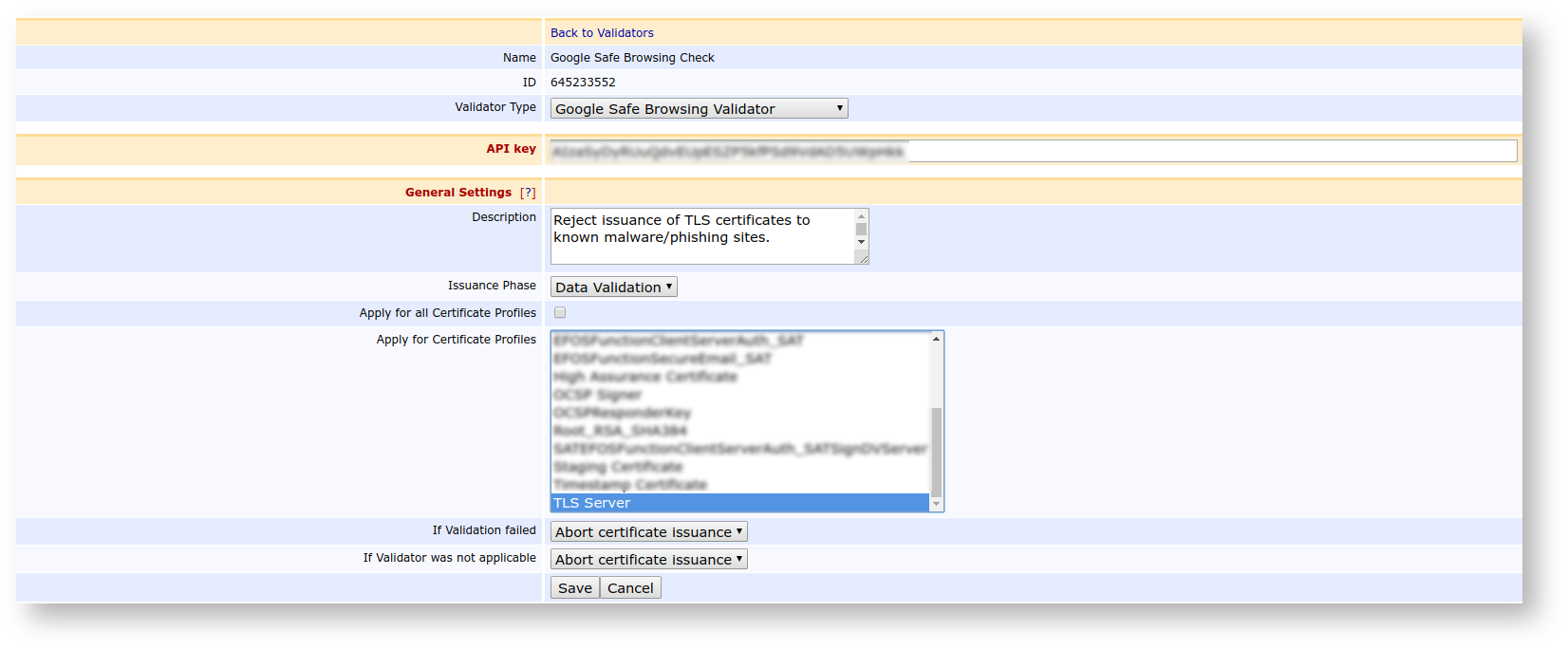Open If Validator was not applicable dropdown
1568x649 pixels.
coord(648,559)
